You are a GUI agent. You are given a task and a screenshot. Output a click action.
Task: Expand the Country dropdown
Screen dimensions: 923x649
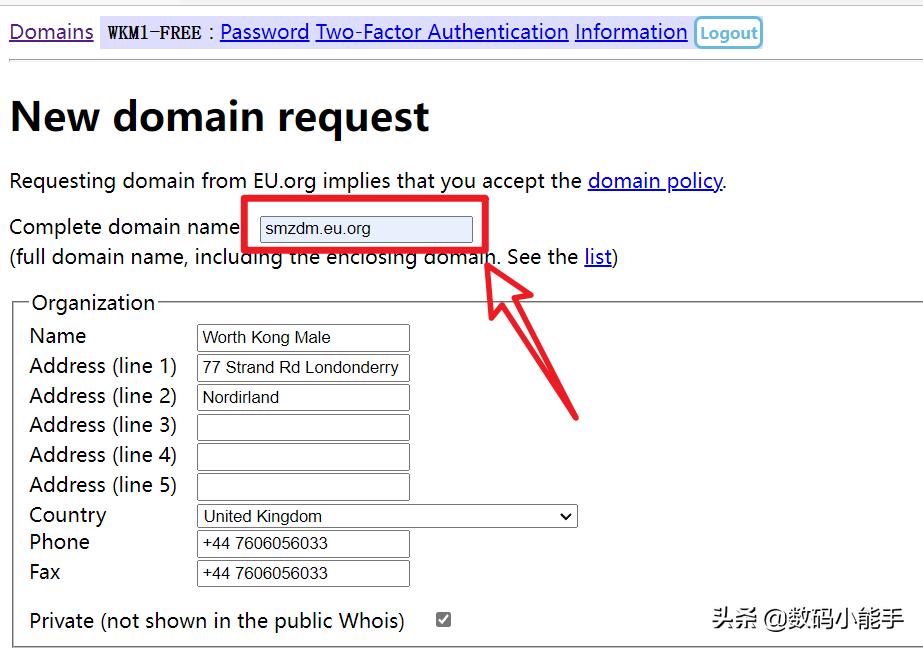(x=387, y=516)
